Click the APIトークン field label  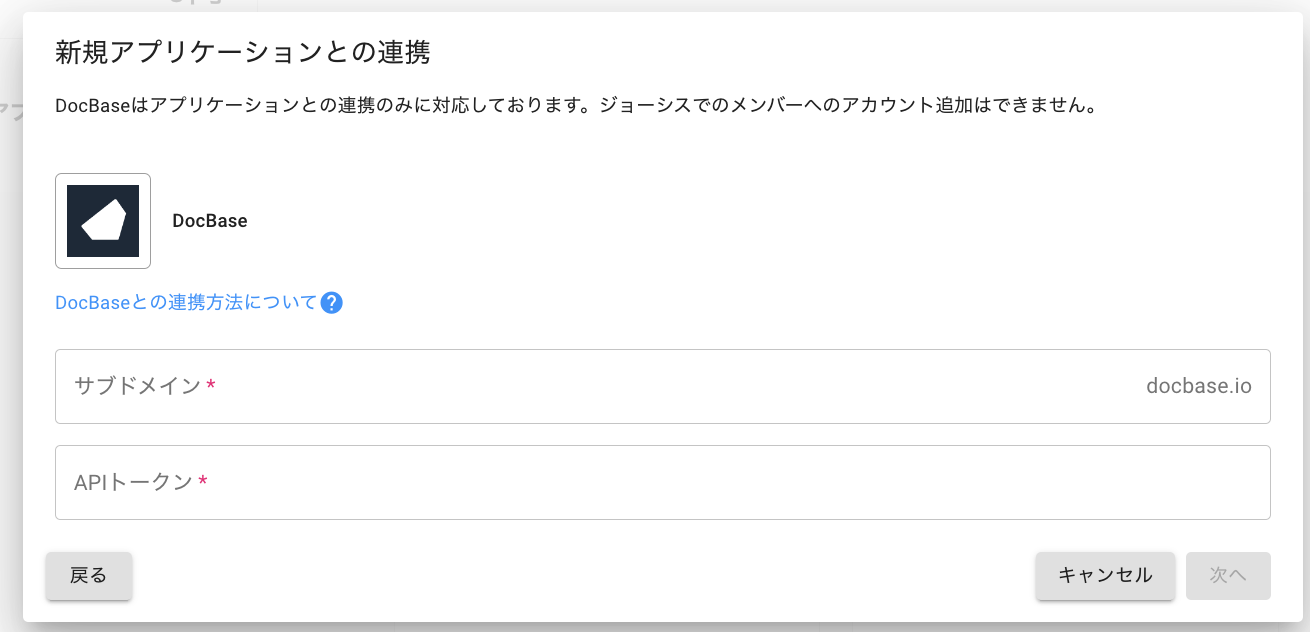133,482
